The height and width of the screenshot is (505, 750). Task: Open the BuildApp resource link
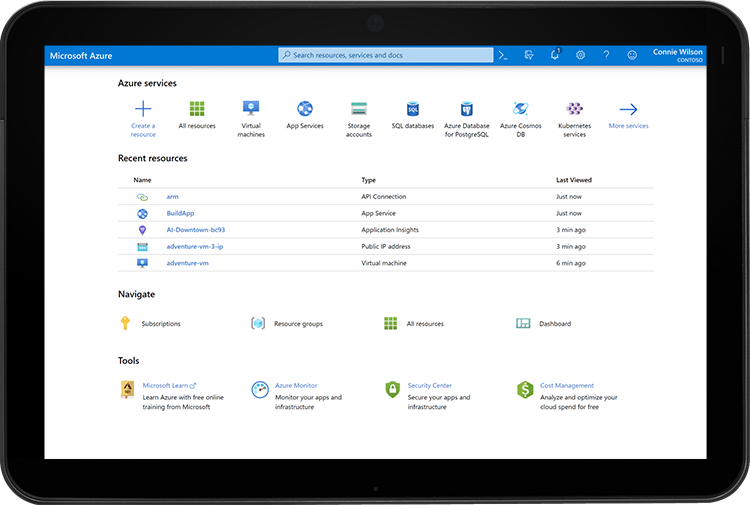tap(180, 213)
